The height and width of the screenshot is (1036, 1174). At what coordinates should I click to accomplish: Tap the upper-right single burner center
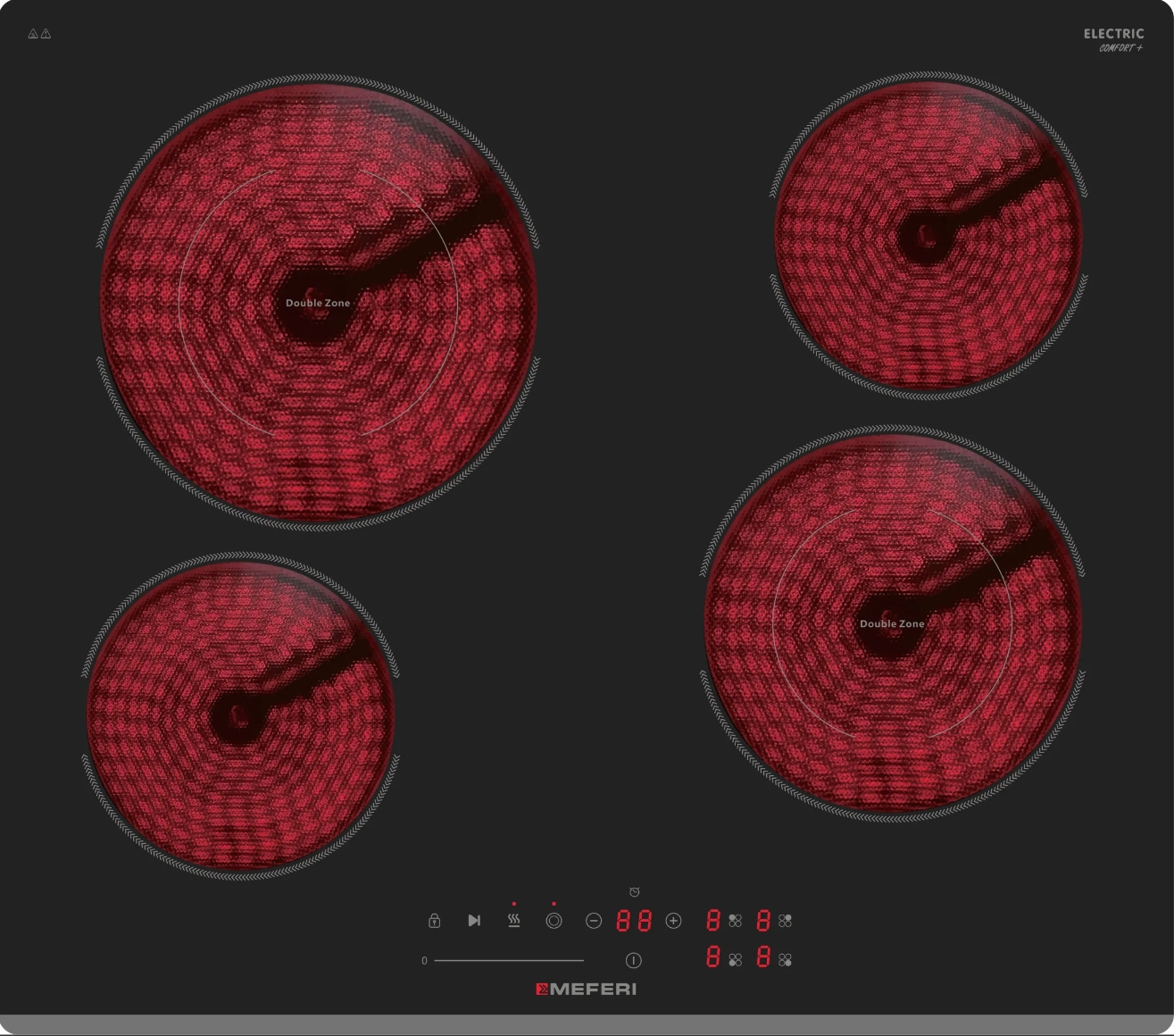926,235
